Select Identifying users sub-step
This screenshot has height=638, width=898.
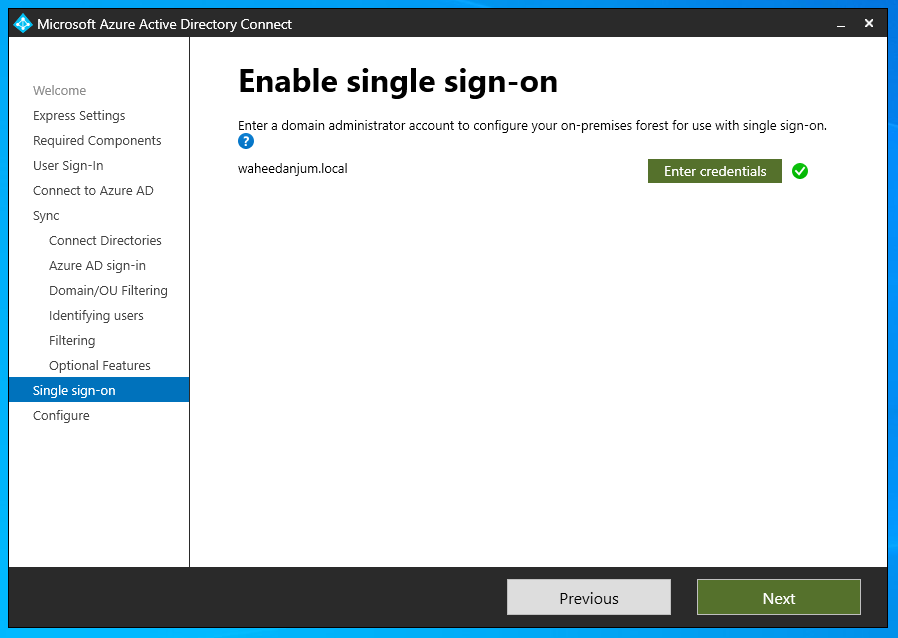(x=96, y=316)
